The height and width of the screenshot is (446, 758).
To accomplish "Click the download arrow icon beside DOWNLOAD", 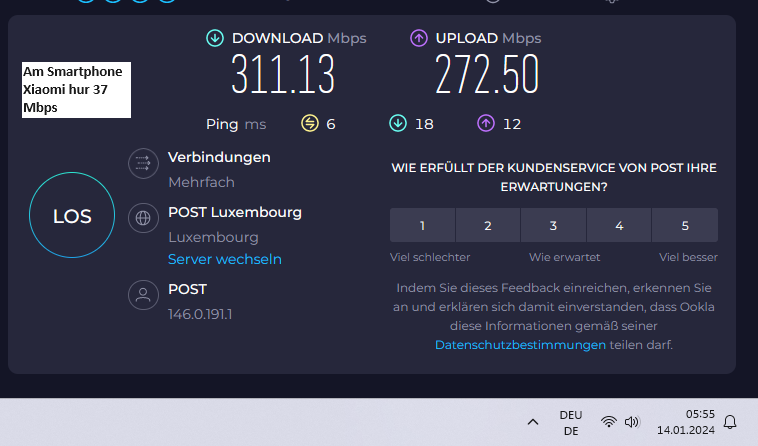I will pyautogui.click(x=215, y=38).
